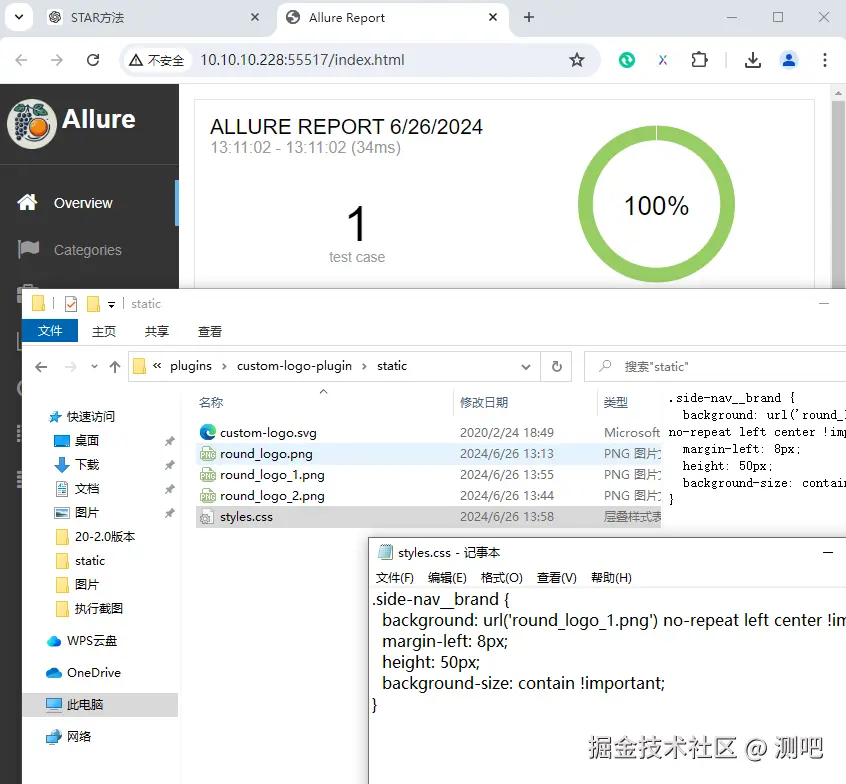Click the 100% donut chart

pyautogui.click(x=656, y=204)
